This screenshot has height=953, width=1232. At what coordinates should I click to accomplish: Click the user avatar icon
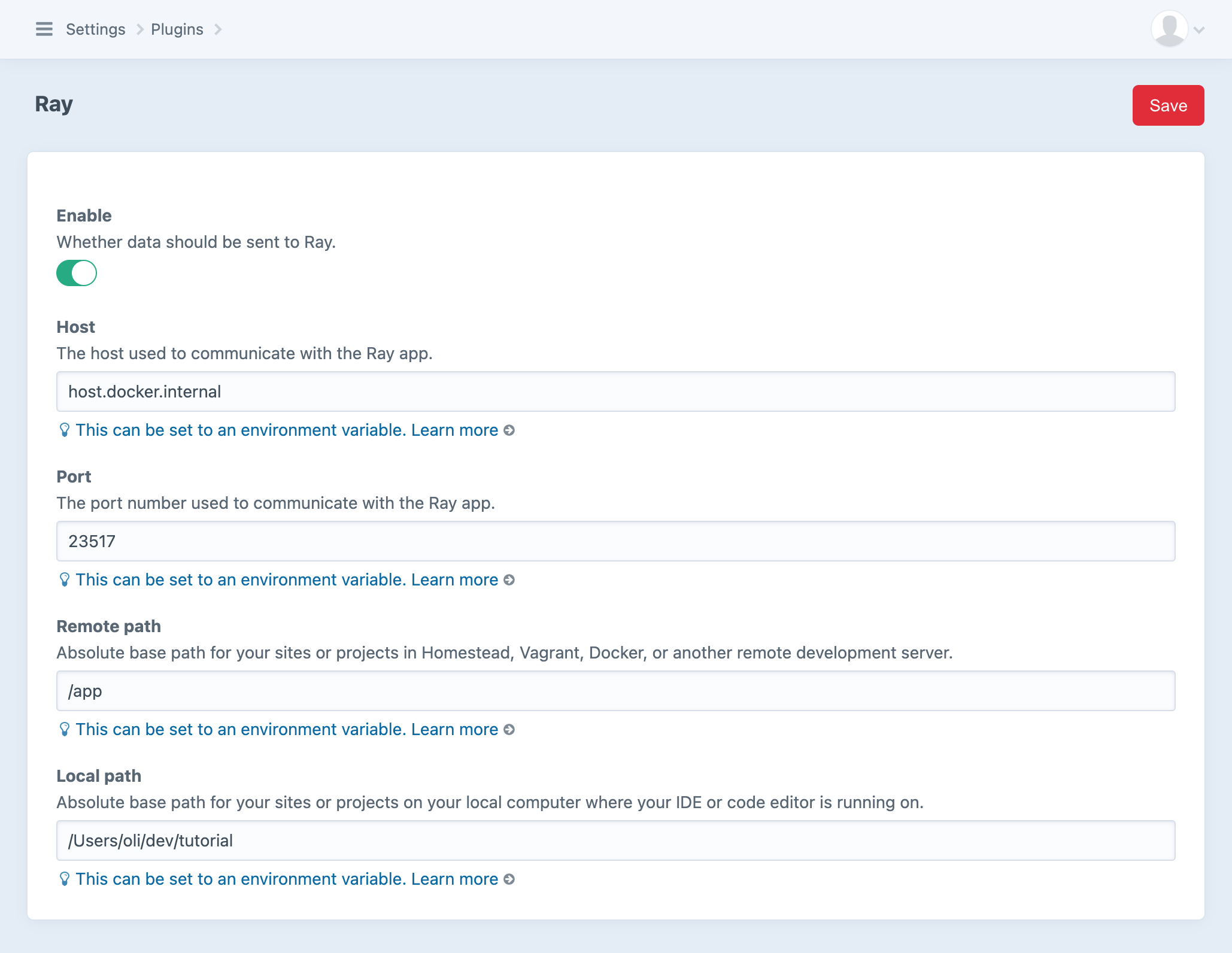1169,29
